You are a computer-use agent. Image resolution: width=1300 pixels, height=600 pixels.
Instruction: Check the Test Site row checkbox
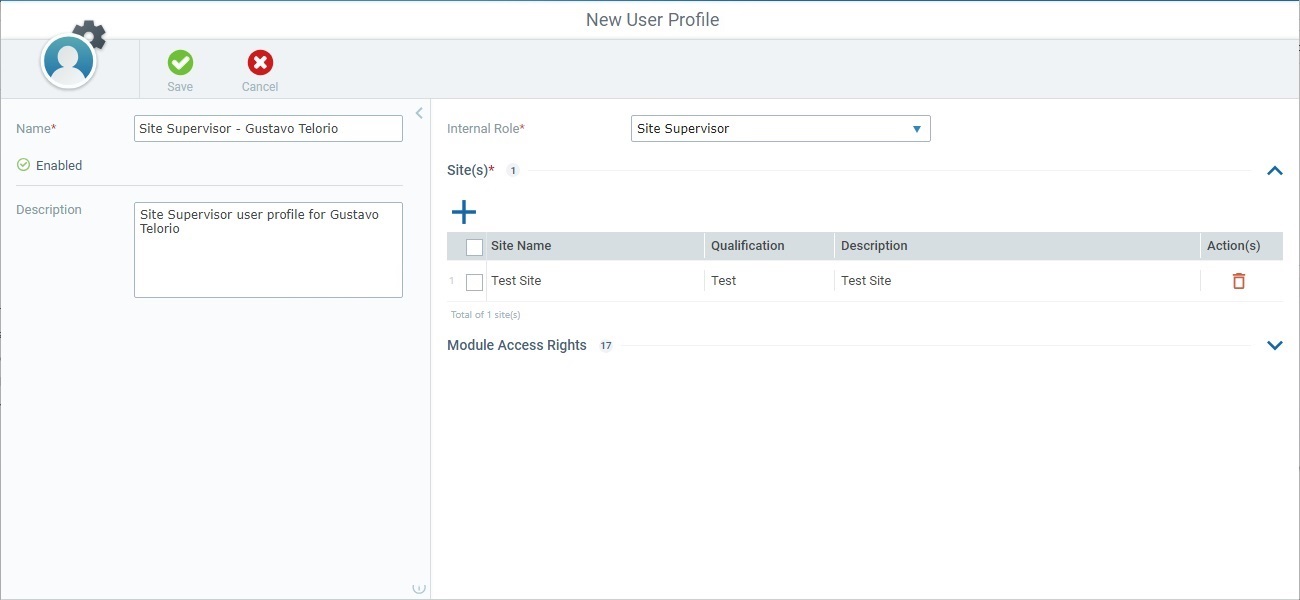click(474, 282)
